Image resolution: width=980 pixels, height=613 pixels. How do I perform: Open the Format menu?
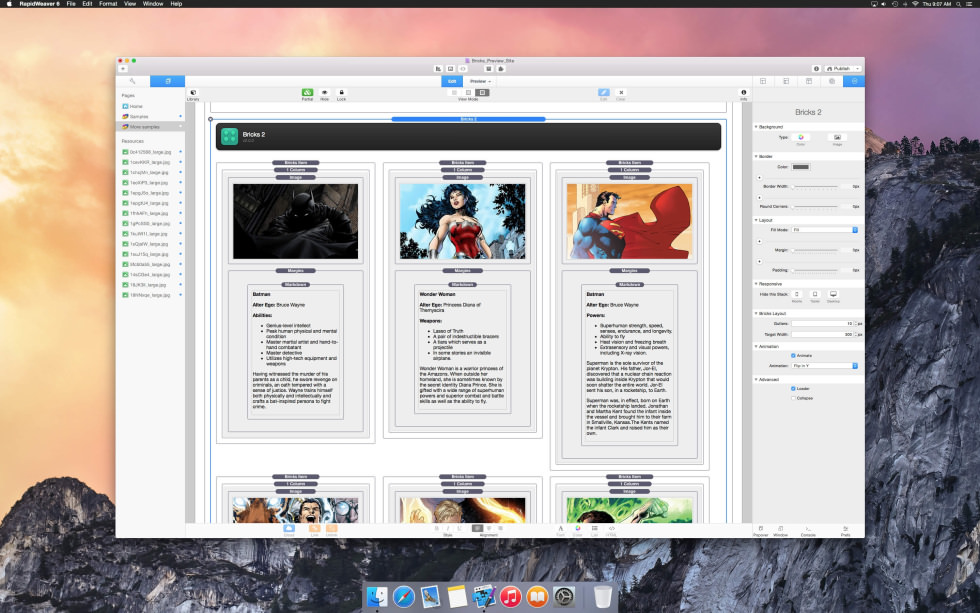tap(108, 4)
